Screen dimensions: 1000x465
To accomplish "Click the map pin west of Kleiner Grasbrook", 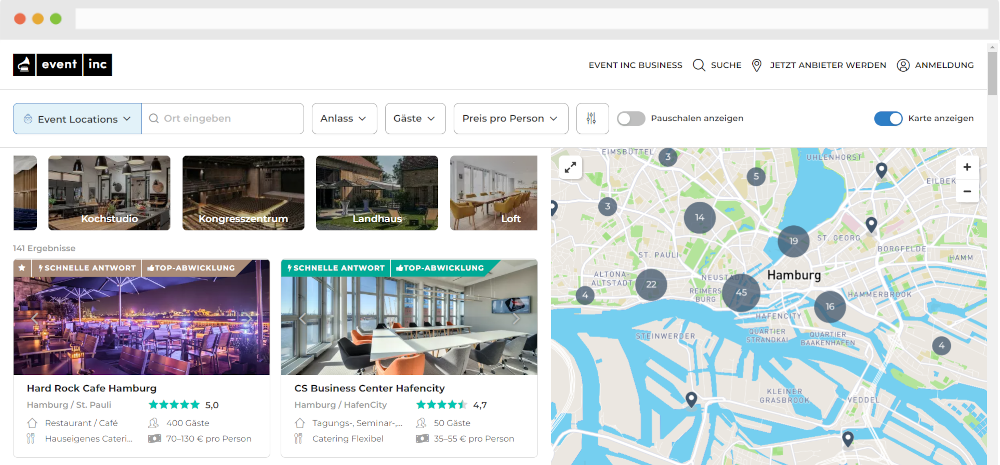I will [x=691, y=400].
